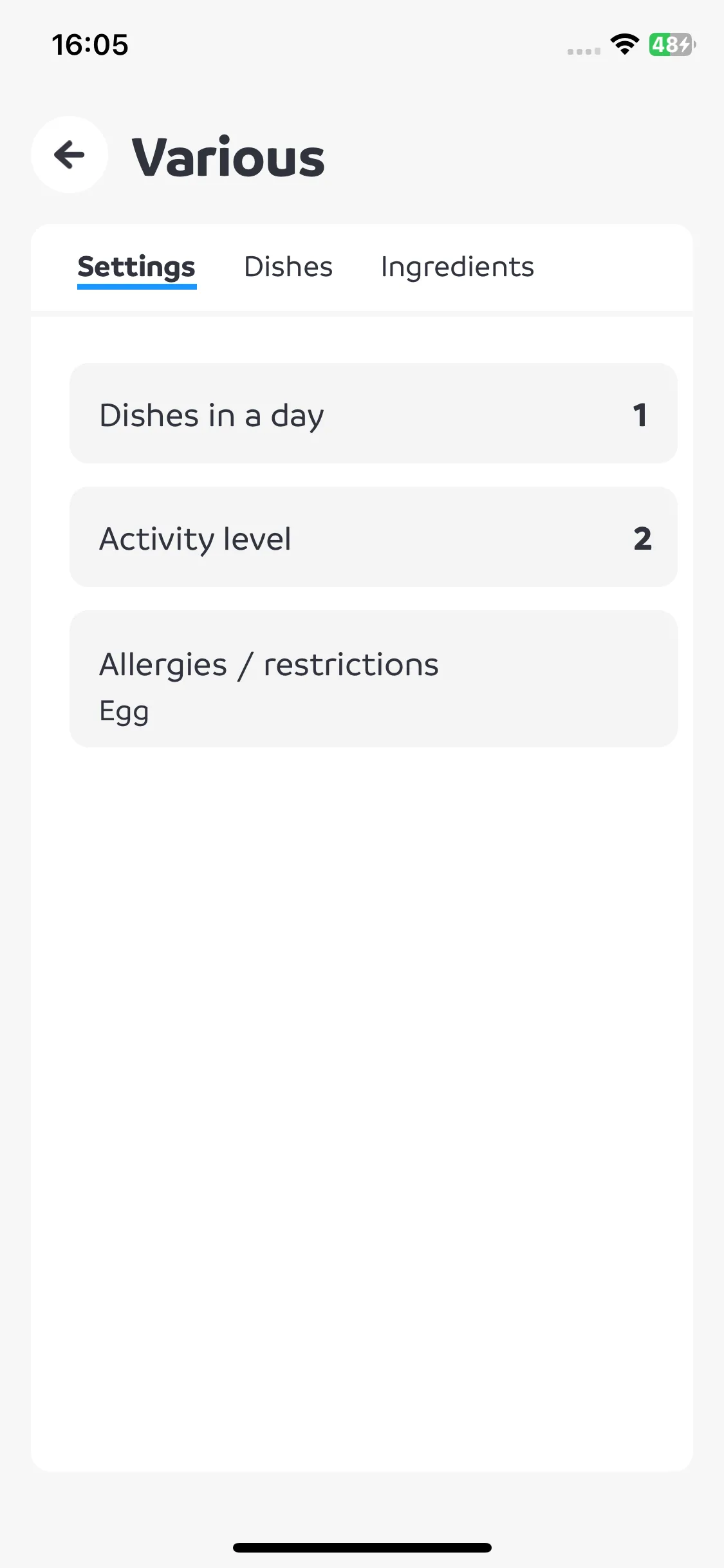Tap the Dishes in a day label
Screen dimensions: 724x1568
[x=212, y=416]
